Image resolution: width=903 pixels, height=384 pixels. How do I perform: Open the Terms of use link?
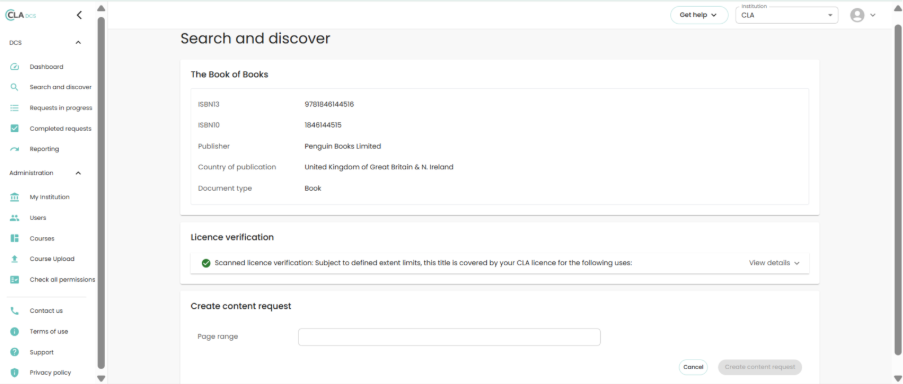coord(49,332)
